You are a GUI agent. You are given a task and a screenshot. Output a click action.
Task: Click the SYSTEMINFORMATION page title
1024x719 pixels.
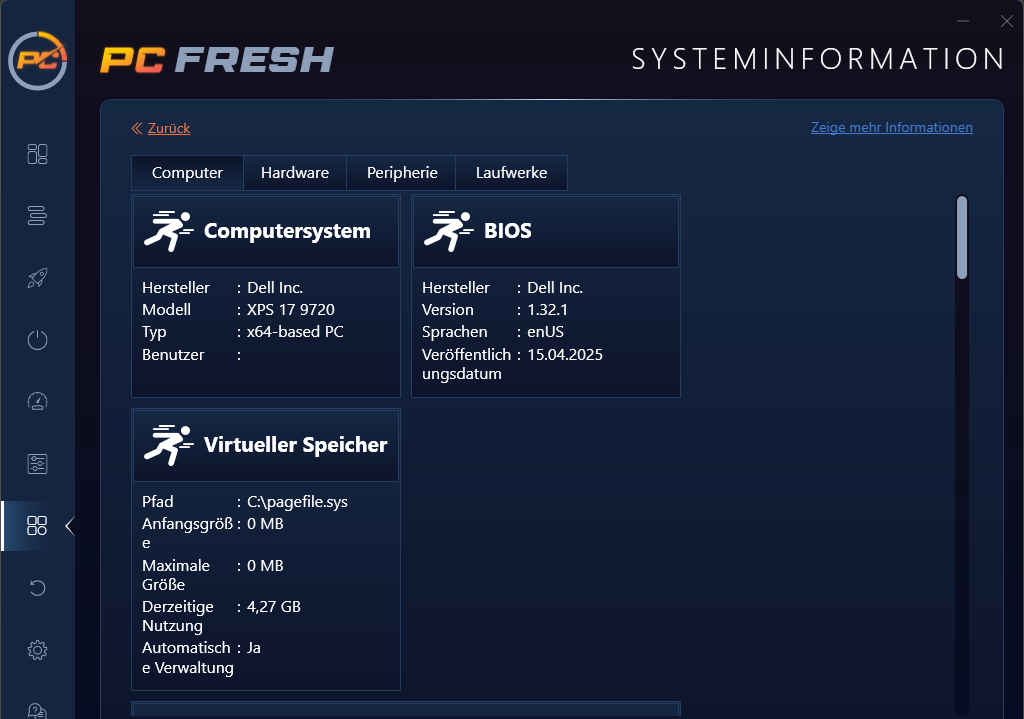(818, 59)
